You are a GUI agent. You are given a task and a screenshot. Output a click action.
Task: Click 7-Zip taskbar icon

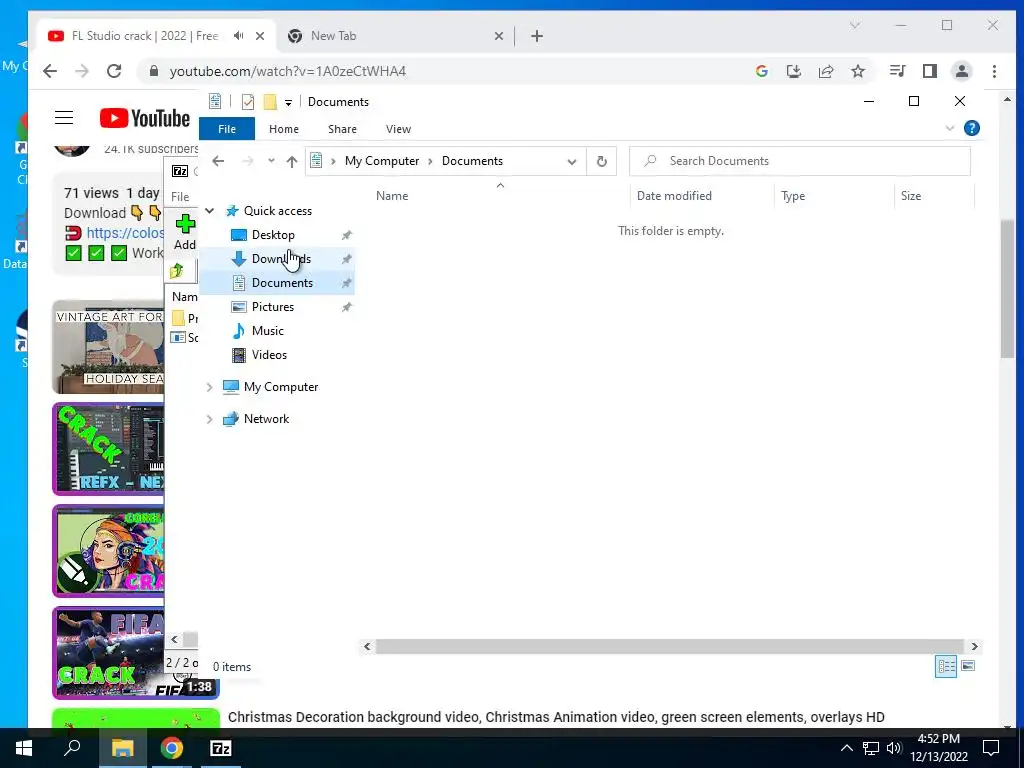[x=221, y=748]
